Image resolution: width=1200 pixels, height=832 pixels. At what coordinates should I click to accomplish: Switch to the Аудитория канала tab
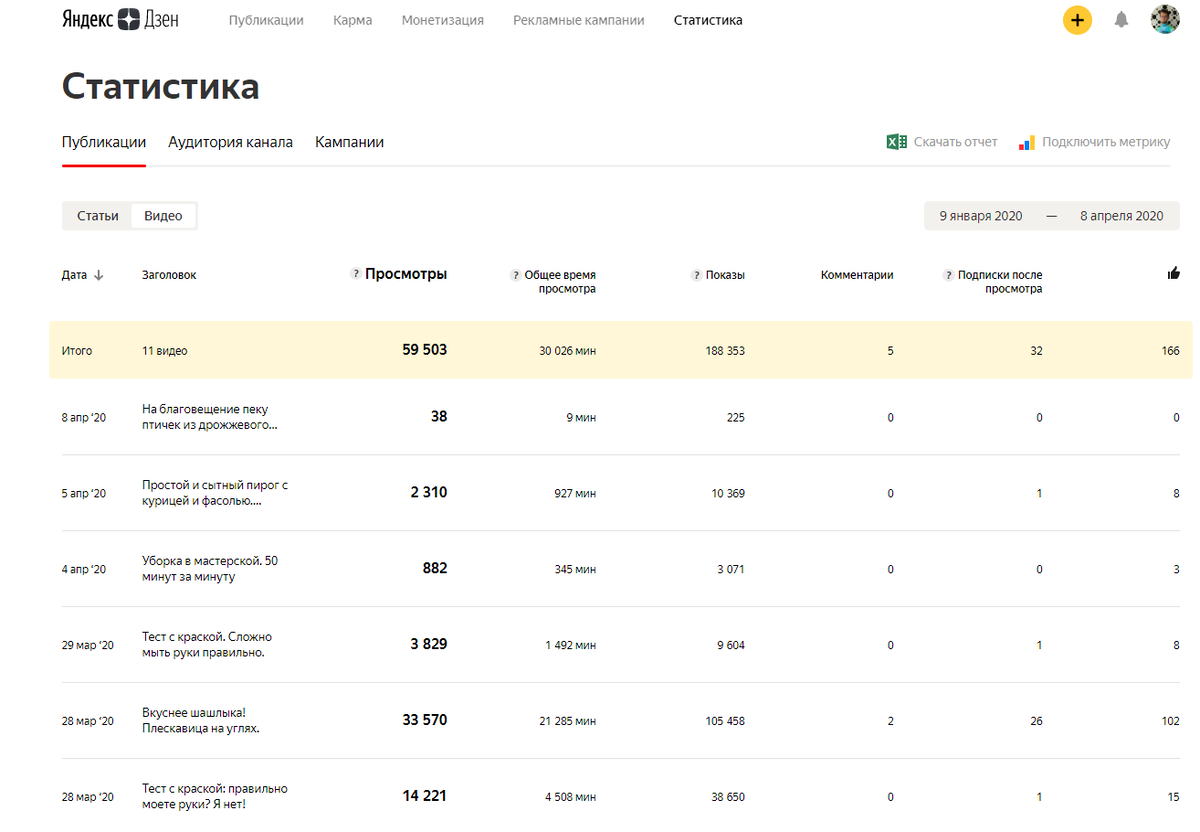click(232, 141)
